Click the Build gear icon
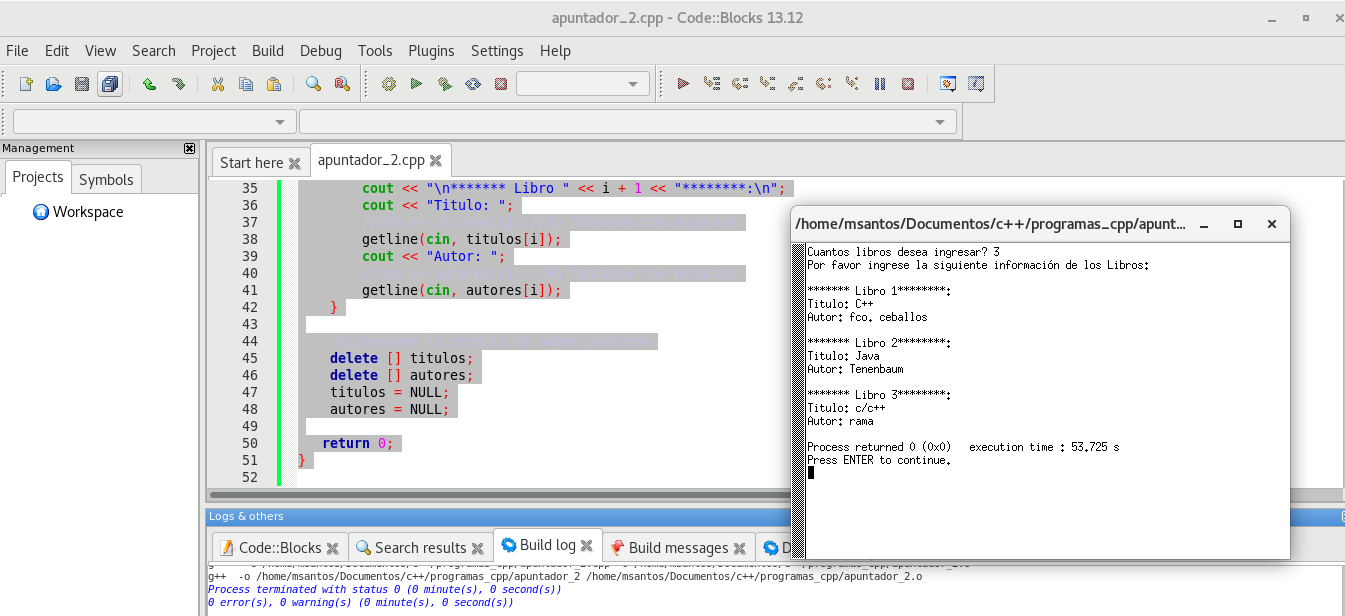Viewport: 1345px width, 616px height. [x=389, y=84]
